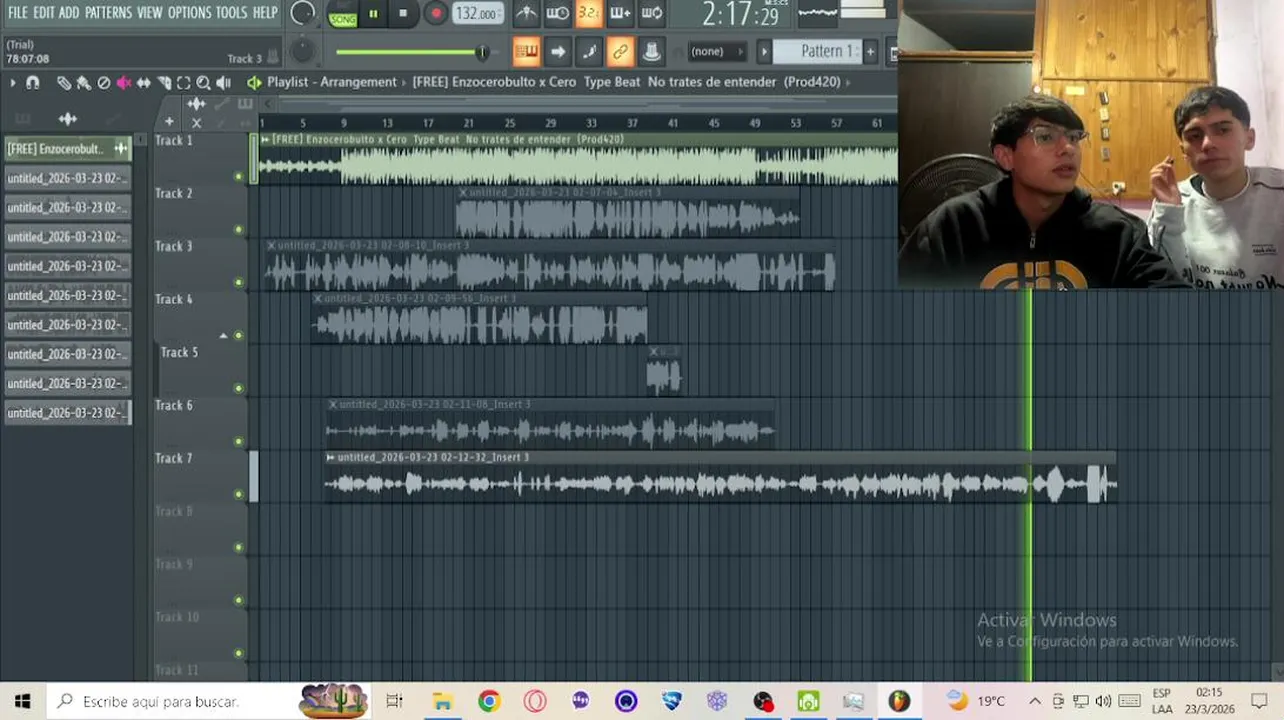Open the HELP menu
Image resolution: width=1284 pixels, height=720 pixels.
coord(265,13)
